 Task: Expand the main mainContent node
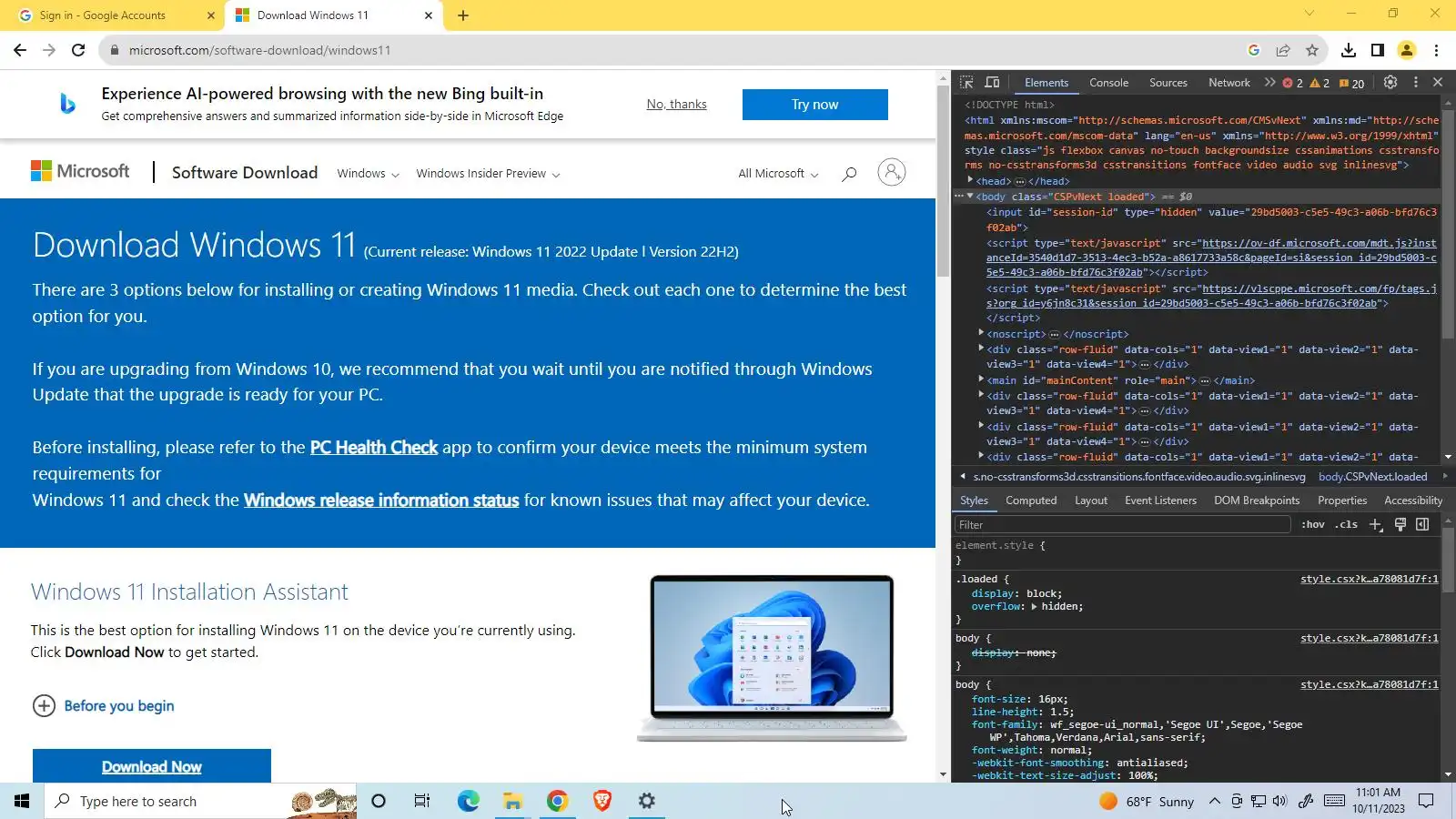[x=981, y=380]
